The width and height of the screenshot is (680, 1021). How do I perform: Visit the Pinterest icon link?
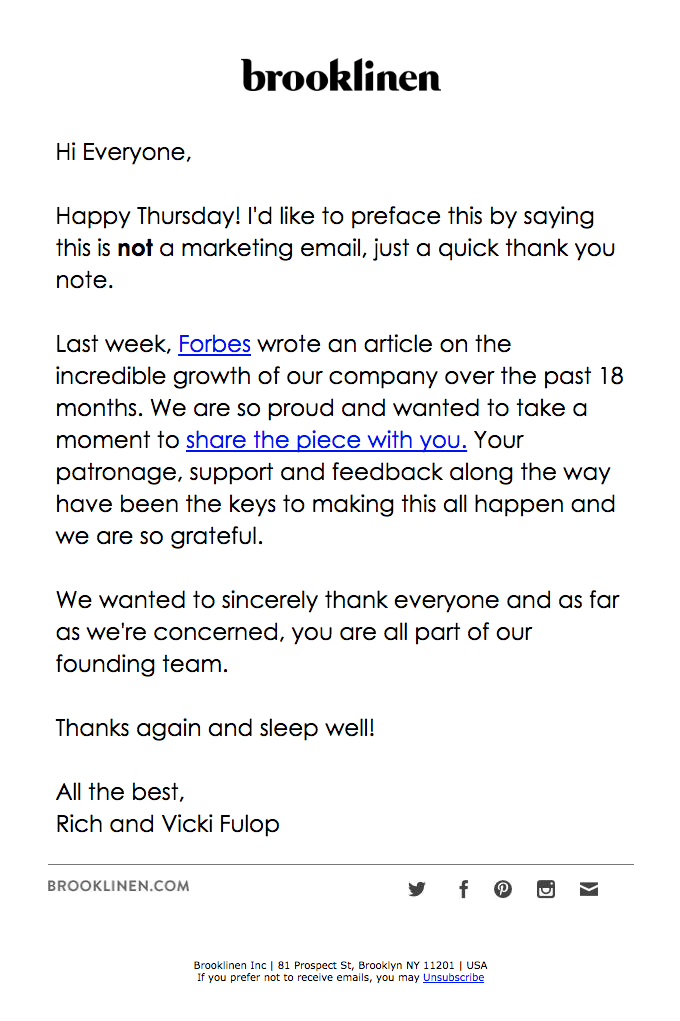503,889
